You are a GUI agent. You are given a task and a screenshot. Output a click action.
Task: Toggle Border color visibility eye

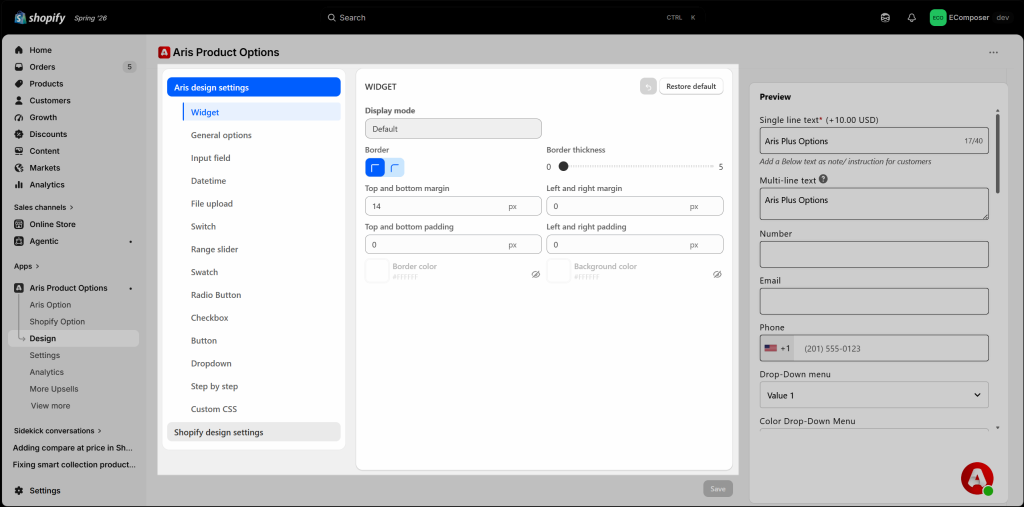[x=536, y=274]
